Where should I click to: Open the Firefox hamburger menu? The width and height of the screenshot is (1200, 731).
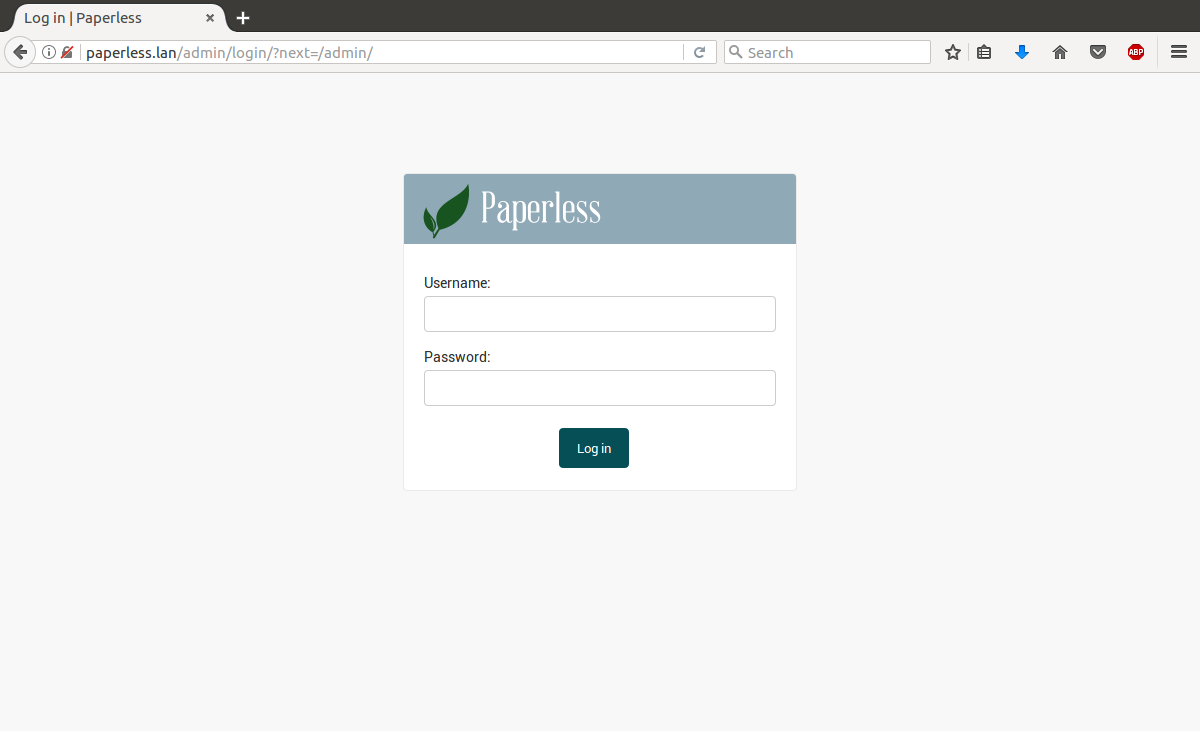click(x=1179, y=52)
